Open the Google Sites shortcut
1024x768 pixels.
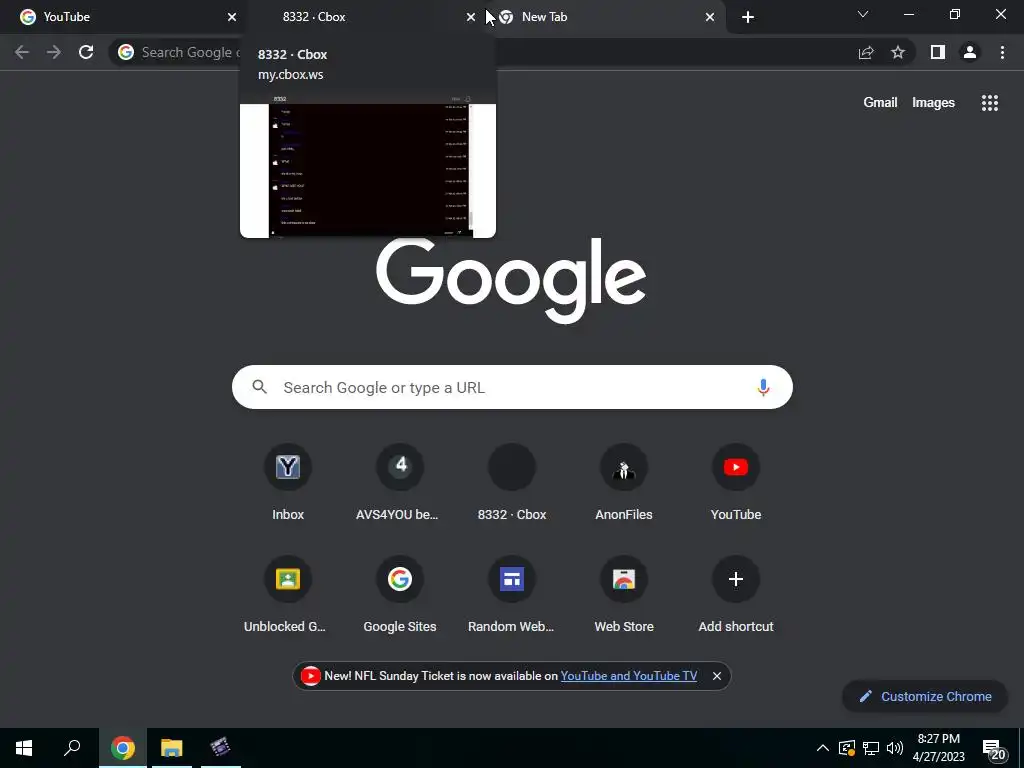pos(400,594)
